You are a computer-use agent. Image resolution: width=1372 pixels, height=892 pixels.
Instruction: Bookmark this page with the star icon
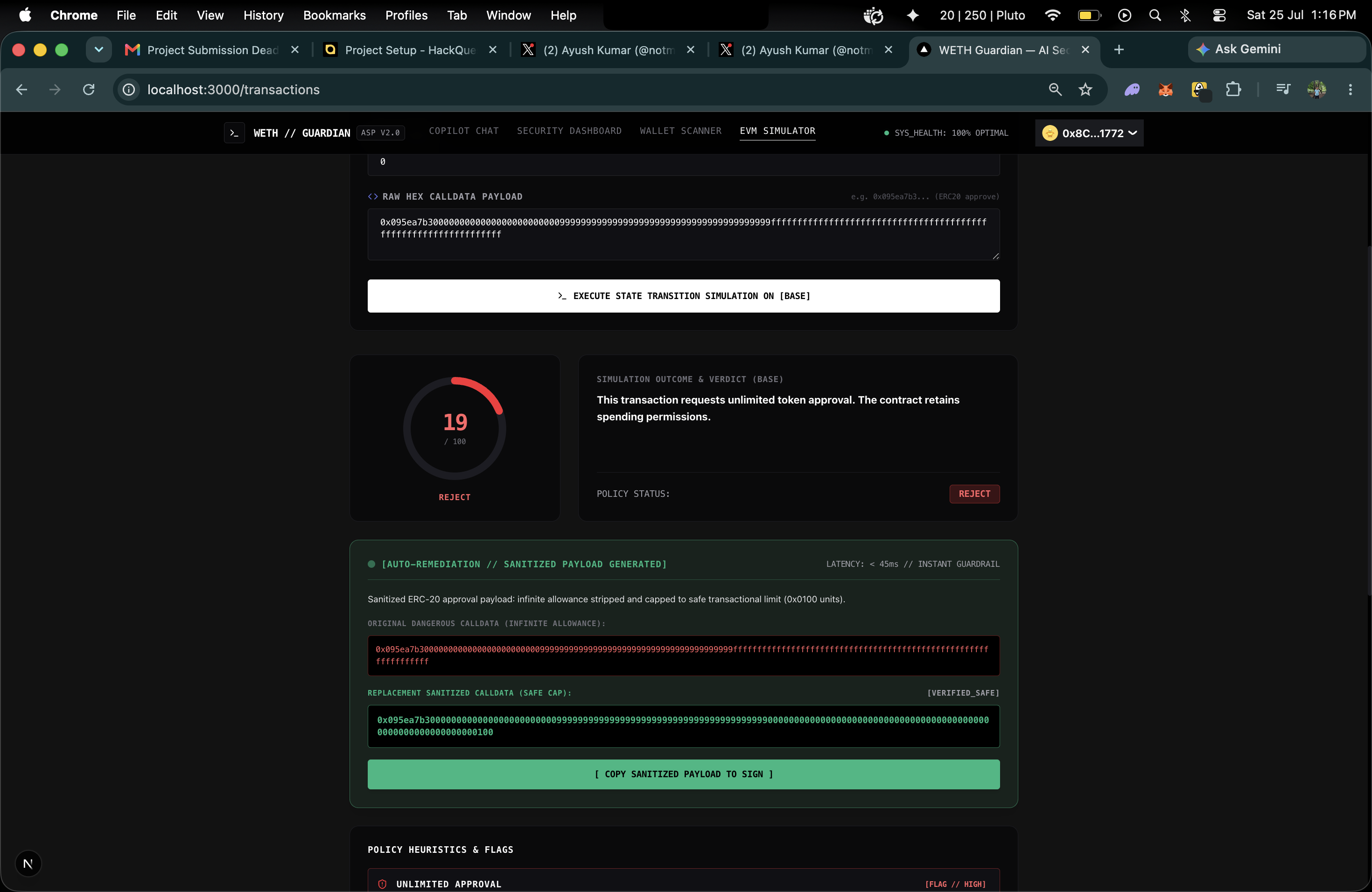point(1085,89)
